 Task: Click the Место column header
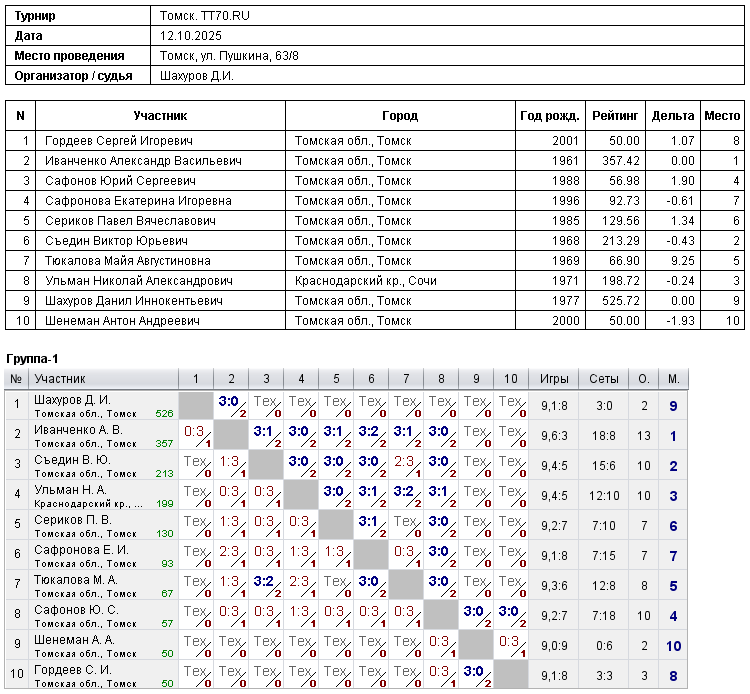click(x=722, y=116)
